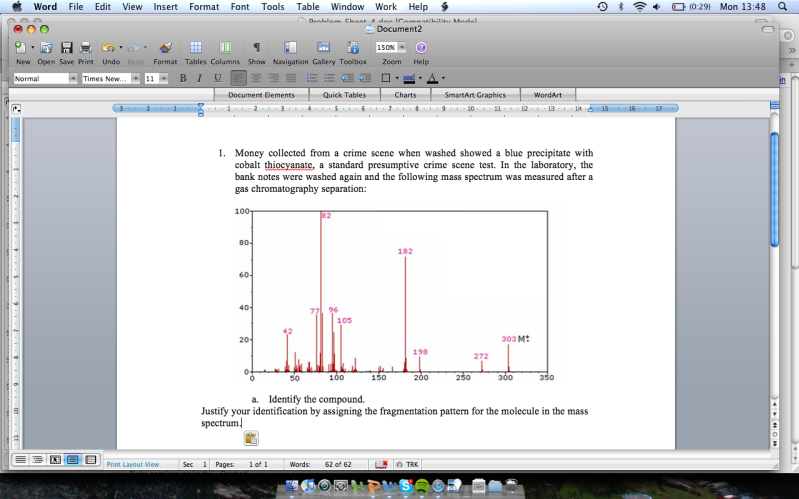The image size is (799, 499).
Task: Open Skype from the Dock
Action: point(406,486)
